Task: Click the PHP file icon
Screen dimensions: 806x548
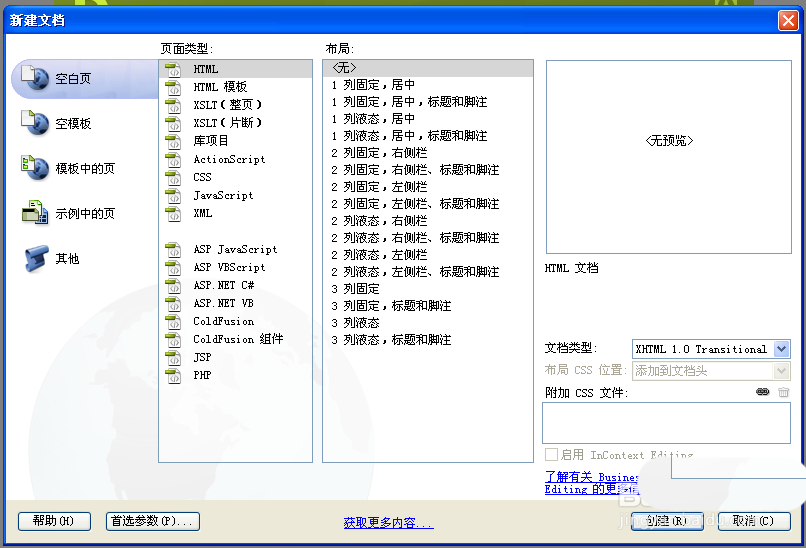Action: [173, 376]
